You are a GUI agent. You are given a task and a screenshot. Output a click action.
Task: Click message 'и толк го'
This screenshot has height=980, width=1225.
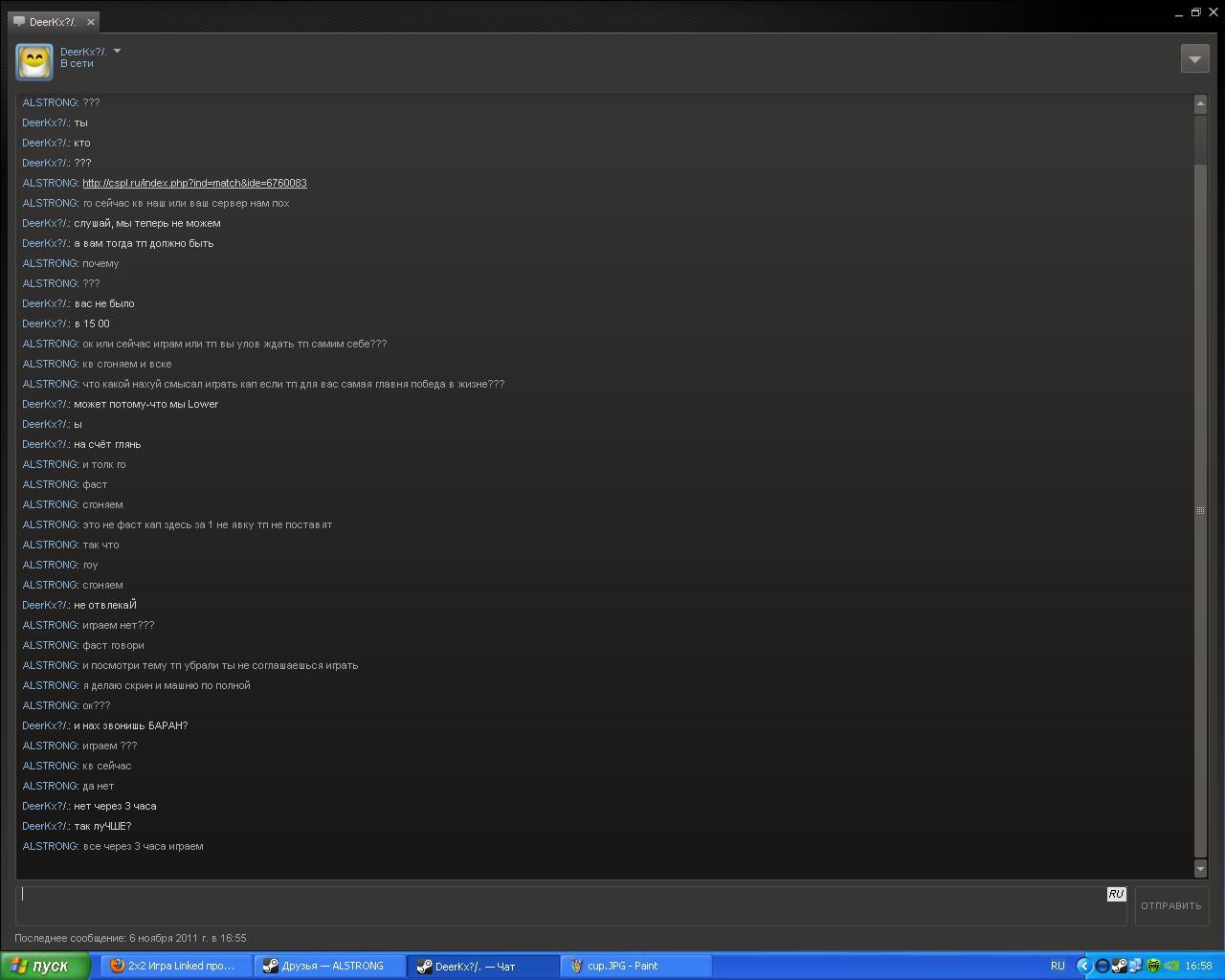(104, 464)
